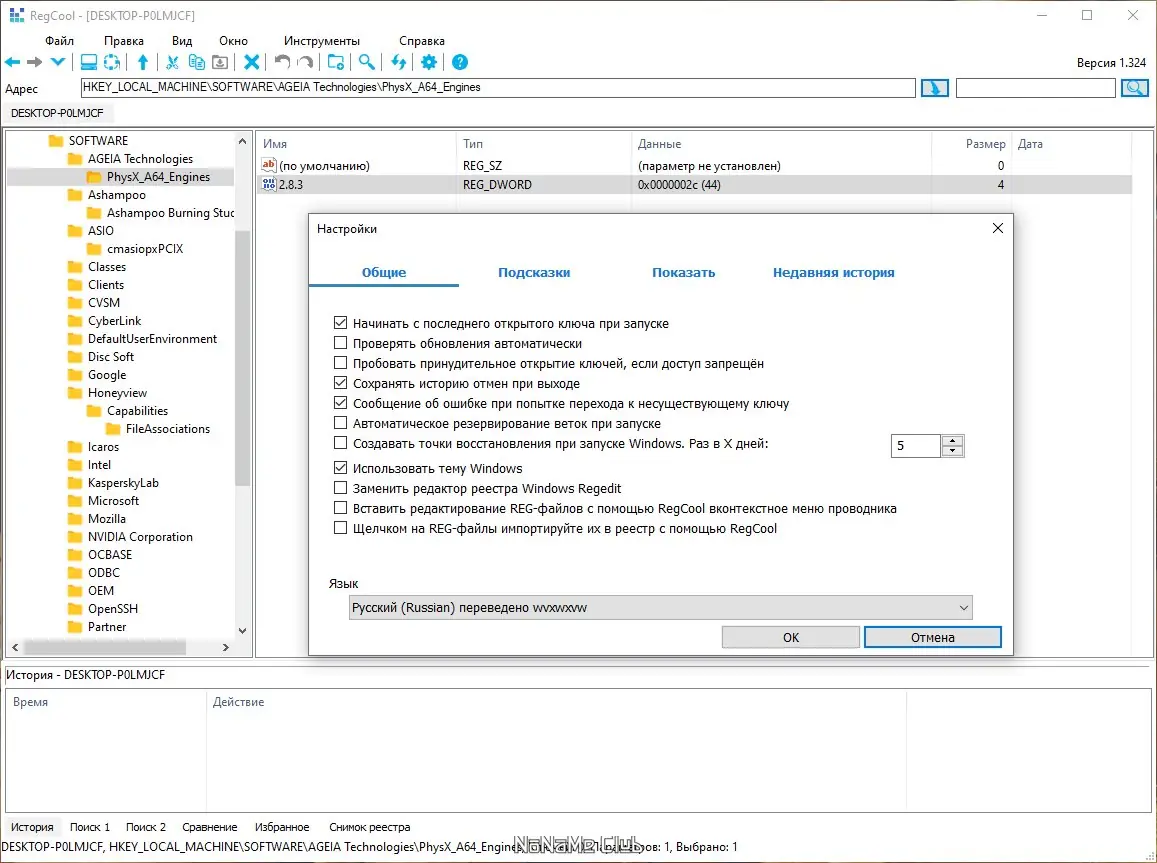The height and width of the screenshot is (863, 1157).
Task: Click the lightning arrows toolbar icon
Action: click(398, 62)
